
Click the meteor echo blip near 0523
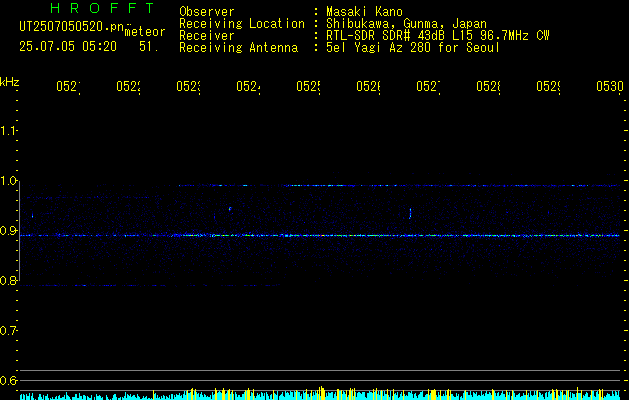click(x=230, y=209)
